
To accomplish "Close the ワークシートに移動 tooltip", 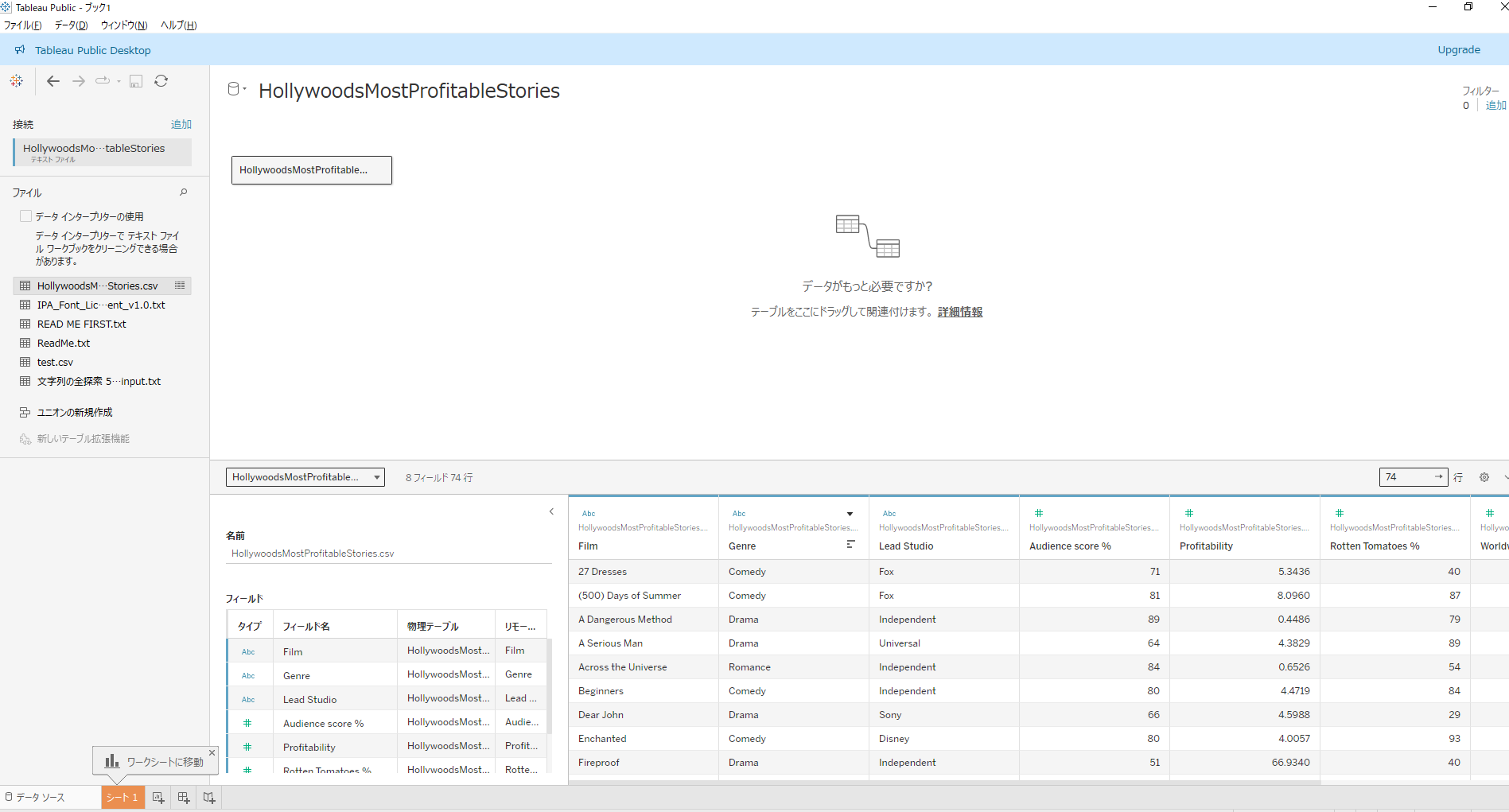I will [x=212, y=752].
